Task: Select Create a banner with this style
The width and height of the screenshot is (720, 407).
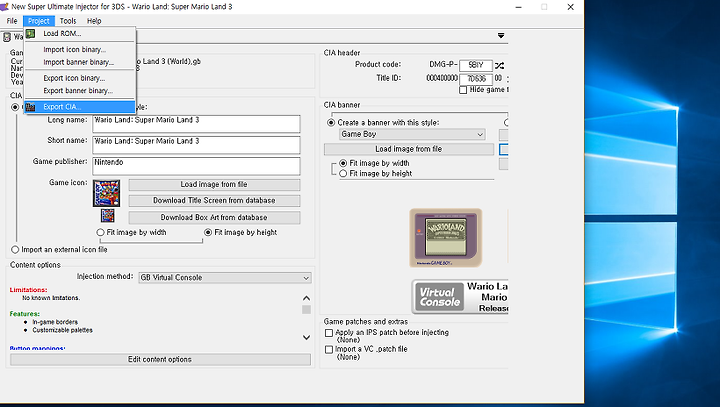Action: (x=331, y=123)
